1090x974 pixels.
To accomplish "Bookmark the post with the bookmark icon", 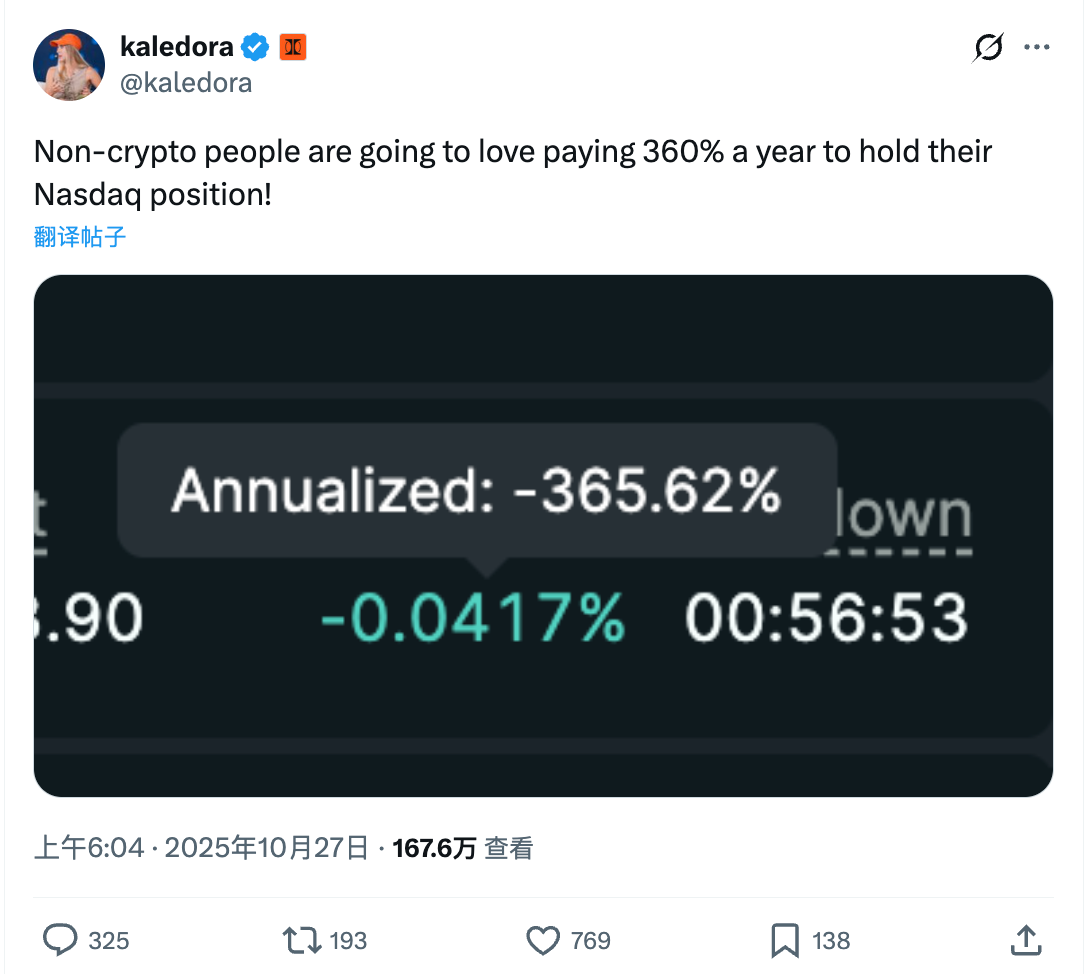I will [x=784, y=940].
